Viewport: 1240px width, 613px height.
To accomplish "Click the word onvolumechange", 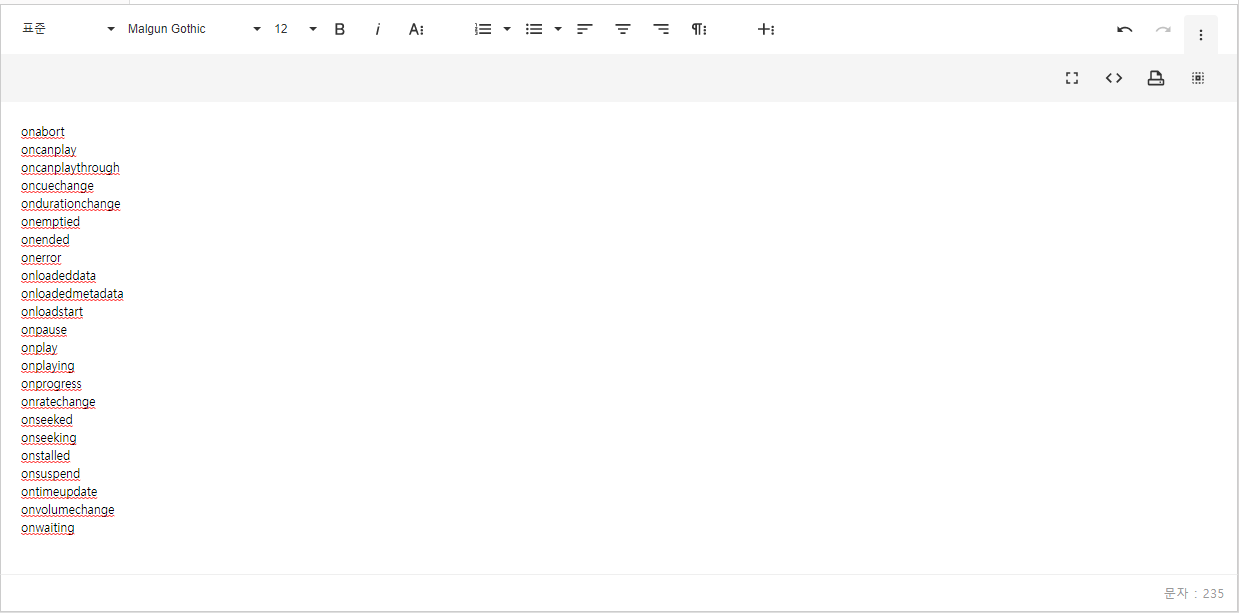I will click(x=68, y=510).
